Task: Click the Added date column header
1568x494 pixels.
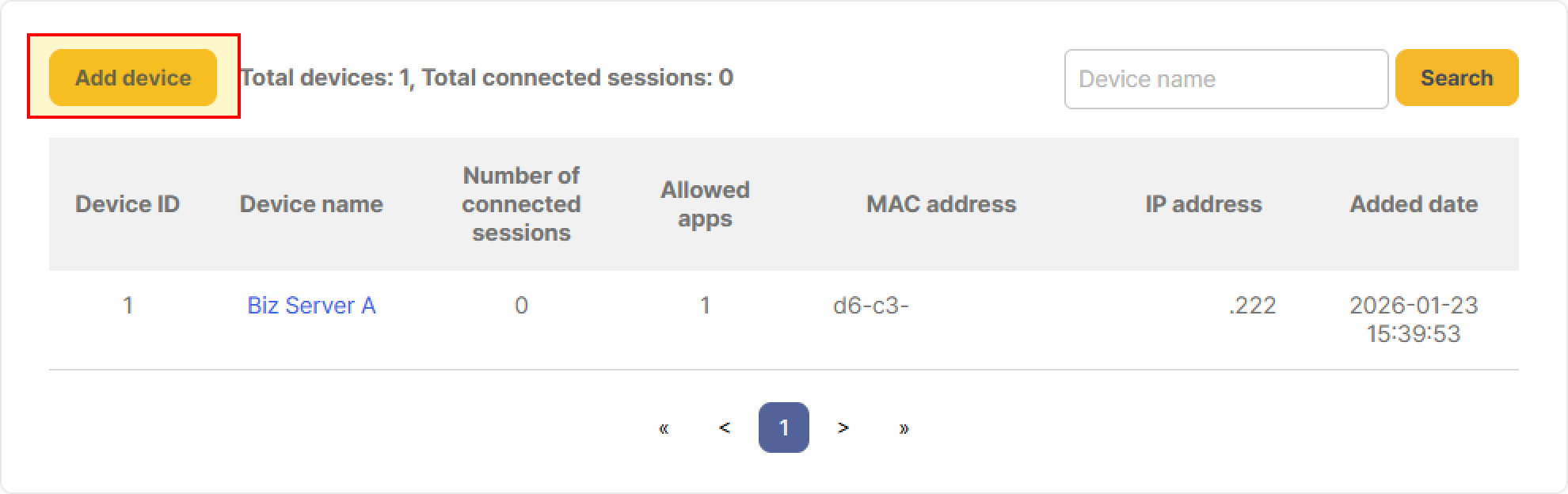Action: (1414, 204)
